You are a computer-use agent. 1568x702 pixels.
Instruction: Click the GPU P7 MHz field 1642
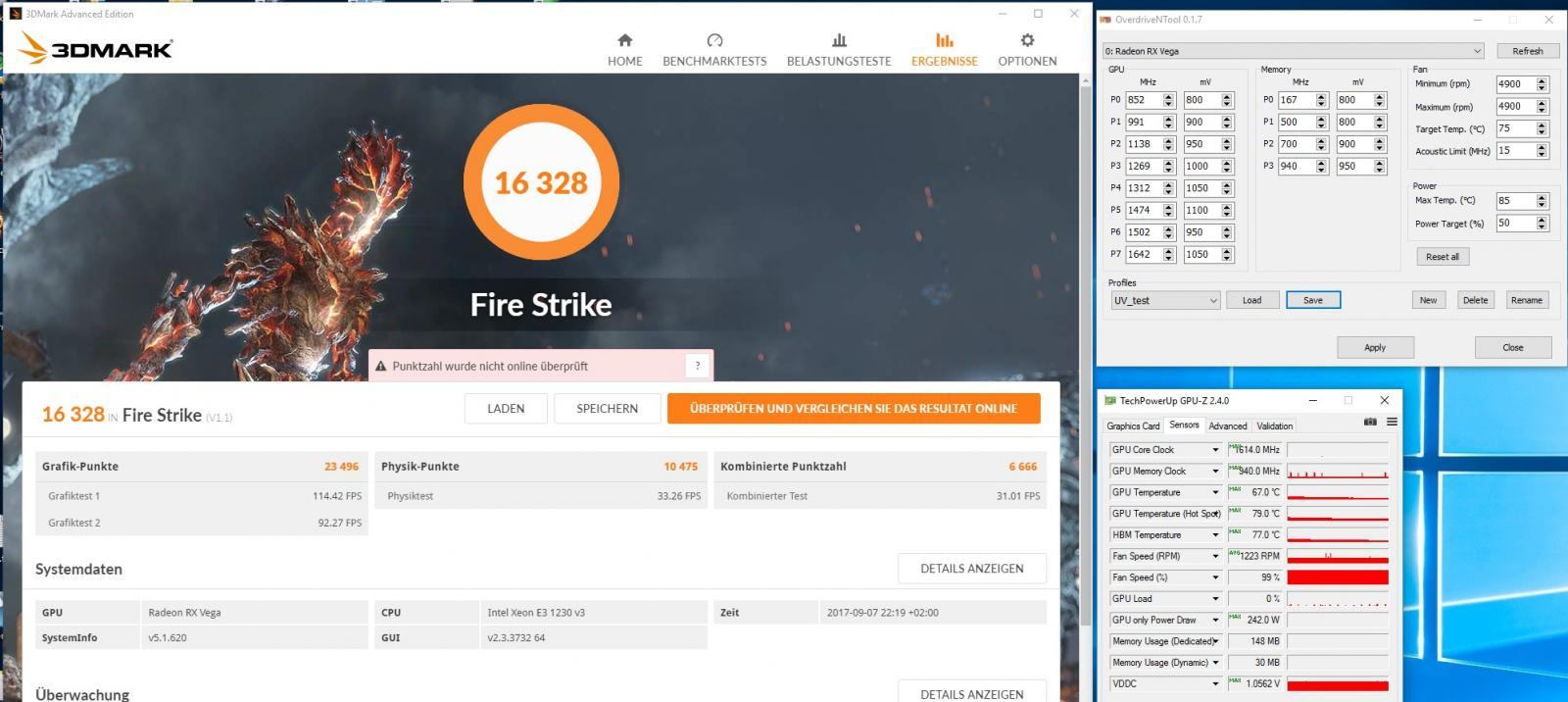[x=1144, y=254]
